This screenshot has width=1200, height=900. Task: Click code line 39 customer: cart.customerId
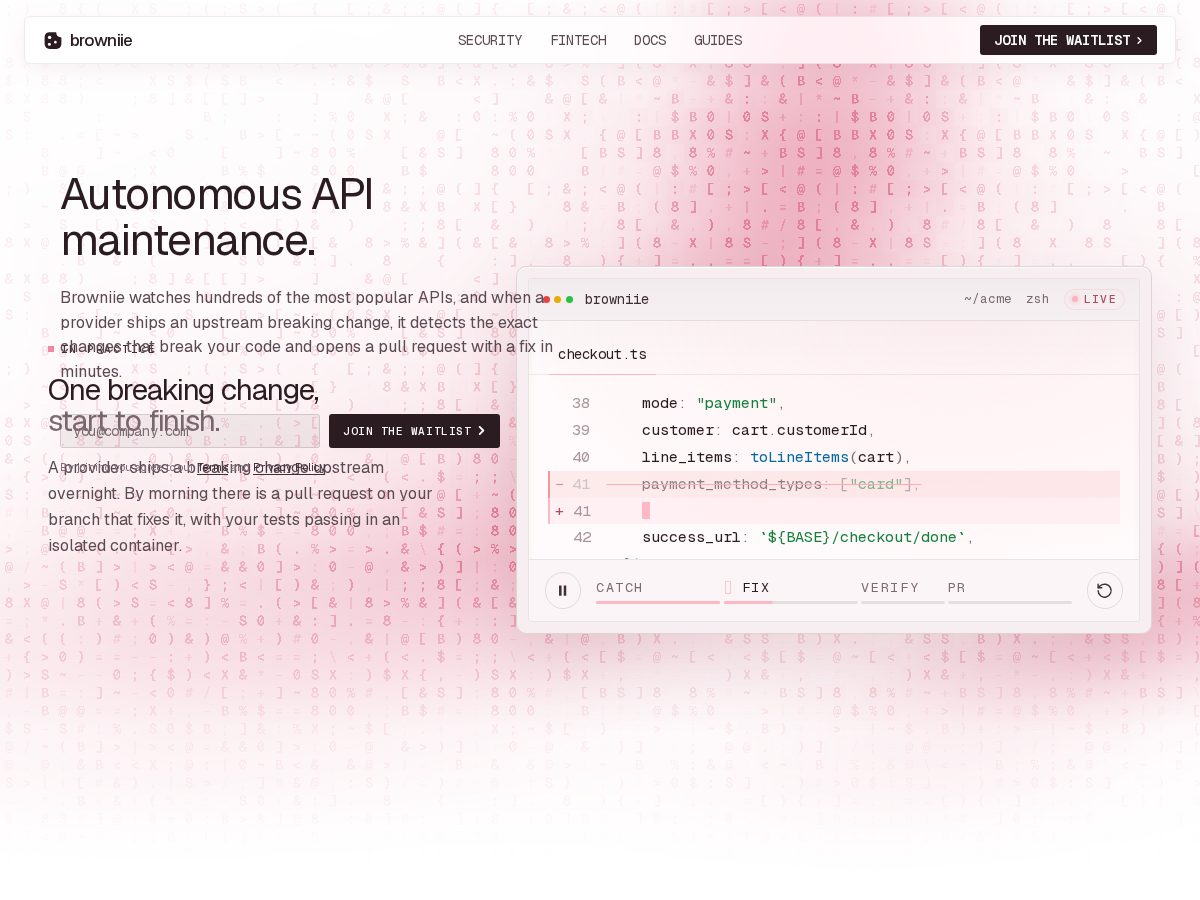(x=834, y=430)
